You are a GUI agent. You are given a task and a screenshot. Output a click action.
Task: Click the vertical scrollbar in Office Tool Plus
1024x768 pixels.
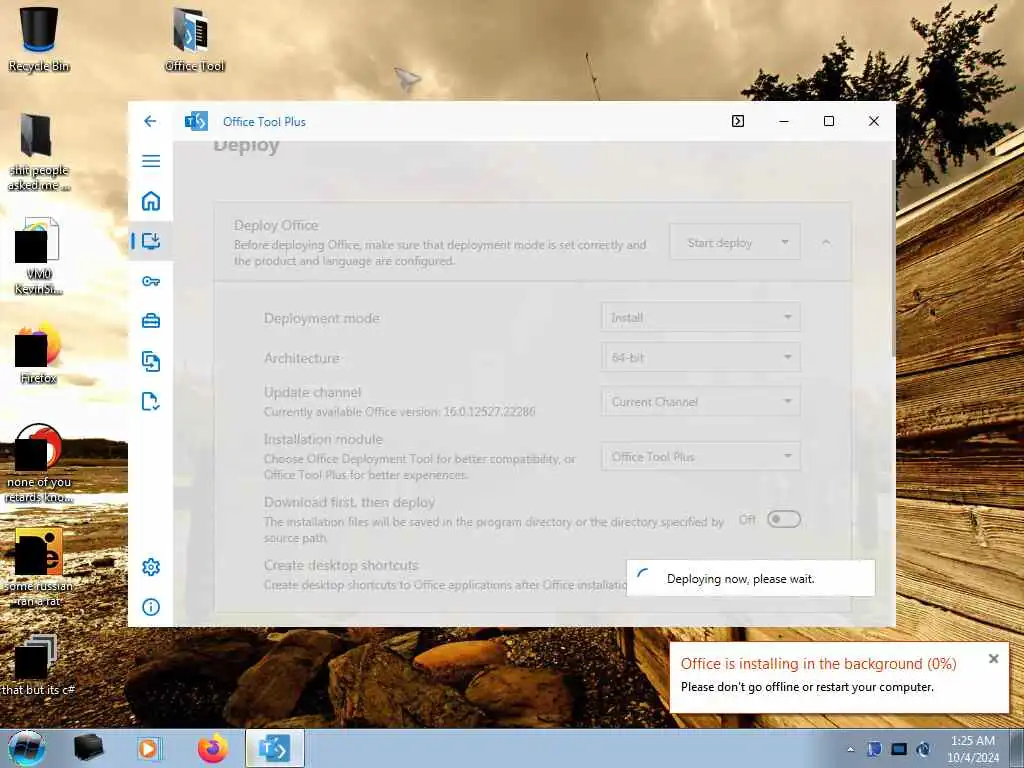point(893,258)
